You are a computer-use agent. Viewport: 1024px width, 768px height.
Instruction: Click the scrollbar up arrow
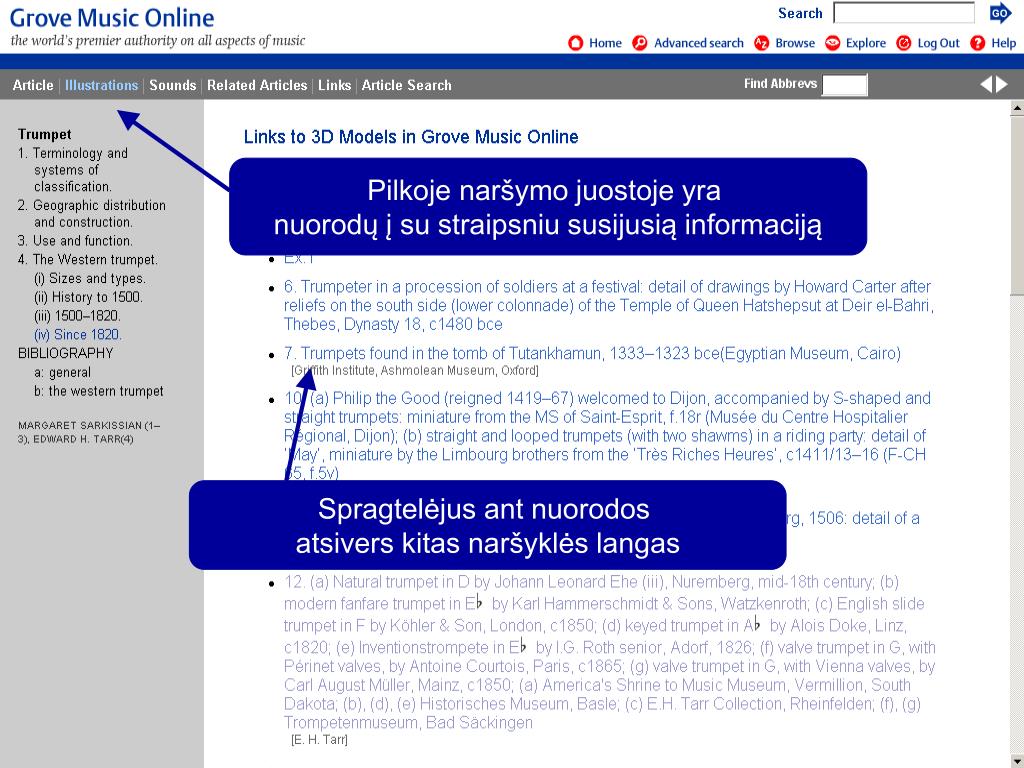(x=1017, y=107)
